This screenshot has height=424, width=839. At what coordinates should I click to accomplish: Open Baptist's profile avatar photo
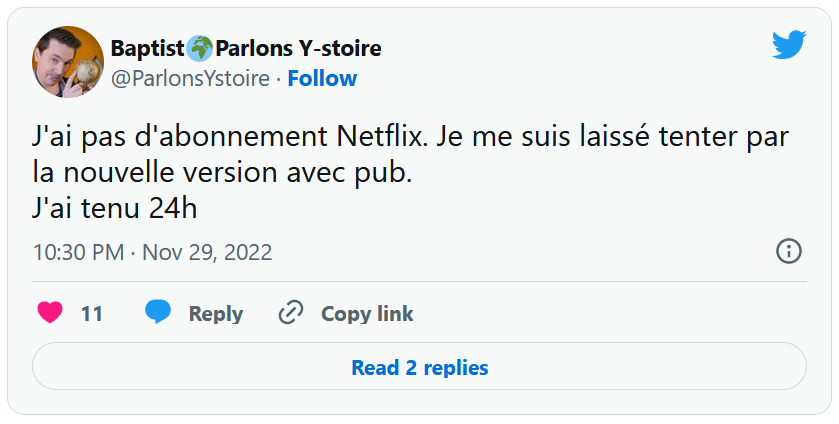(x=68, y=62)
